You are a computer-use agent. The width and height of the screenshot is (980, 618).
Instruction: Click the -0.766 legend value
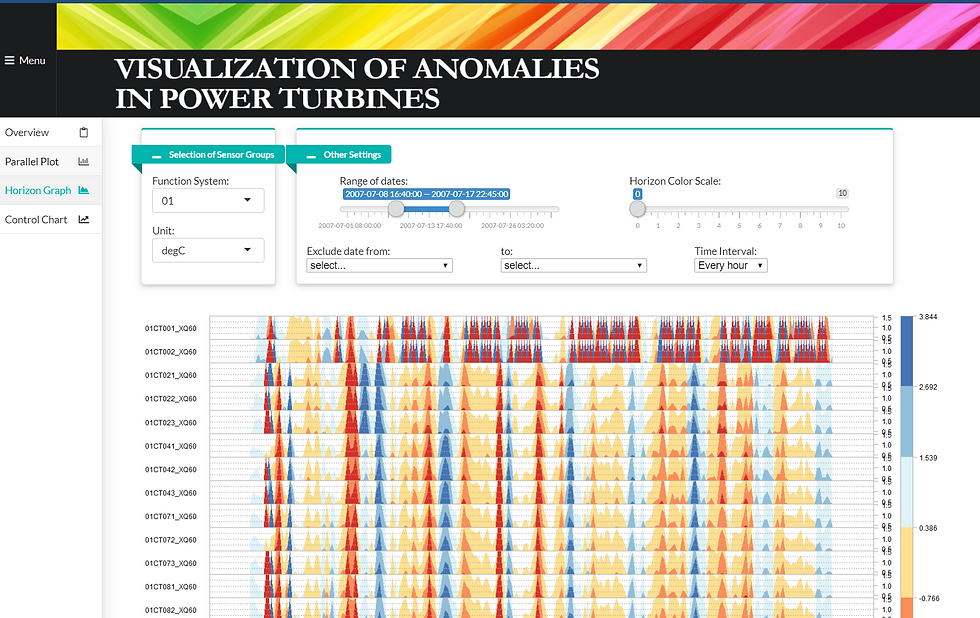point(929,599)
